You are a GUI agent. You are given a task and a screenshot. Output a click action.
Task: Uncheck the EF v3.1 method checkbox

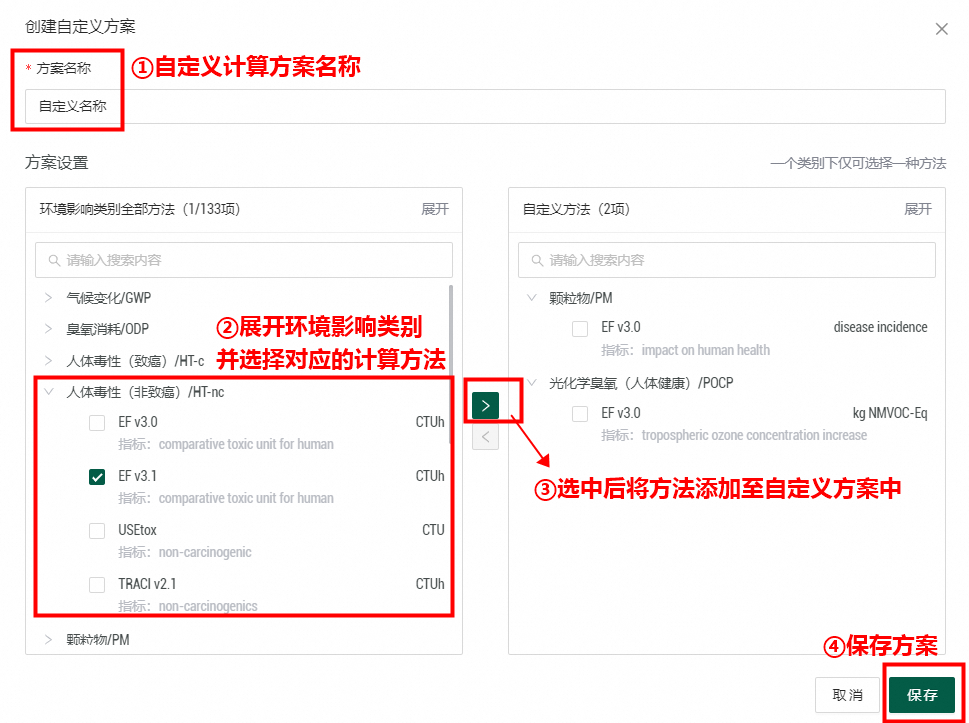tap(97, 477)
